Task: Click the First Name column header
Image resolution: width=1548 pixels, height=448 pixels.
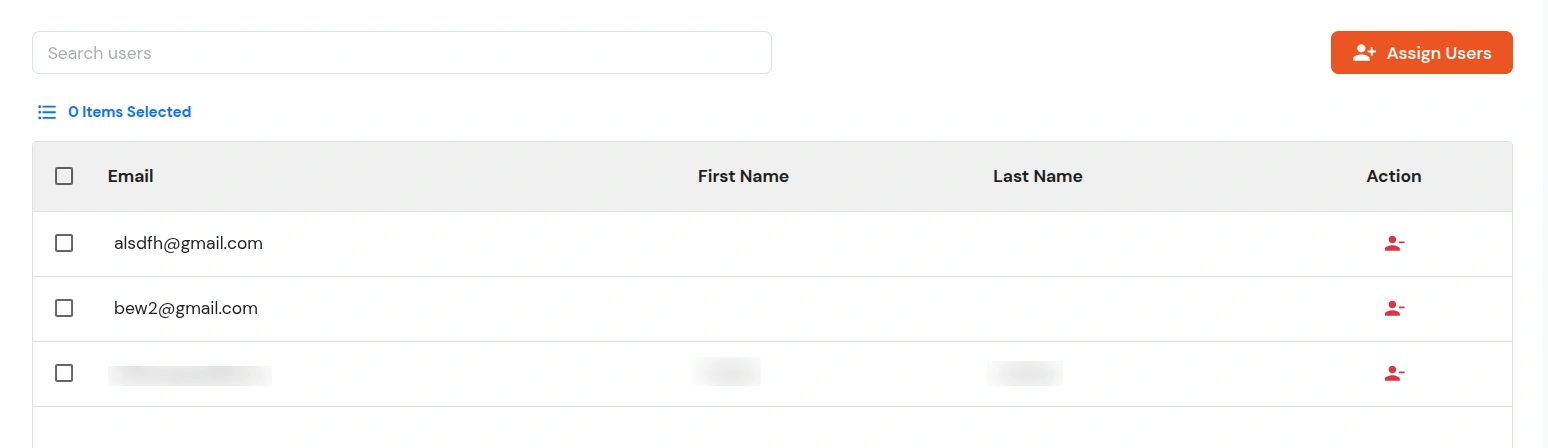Action: (x=743, y=176)
